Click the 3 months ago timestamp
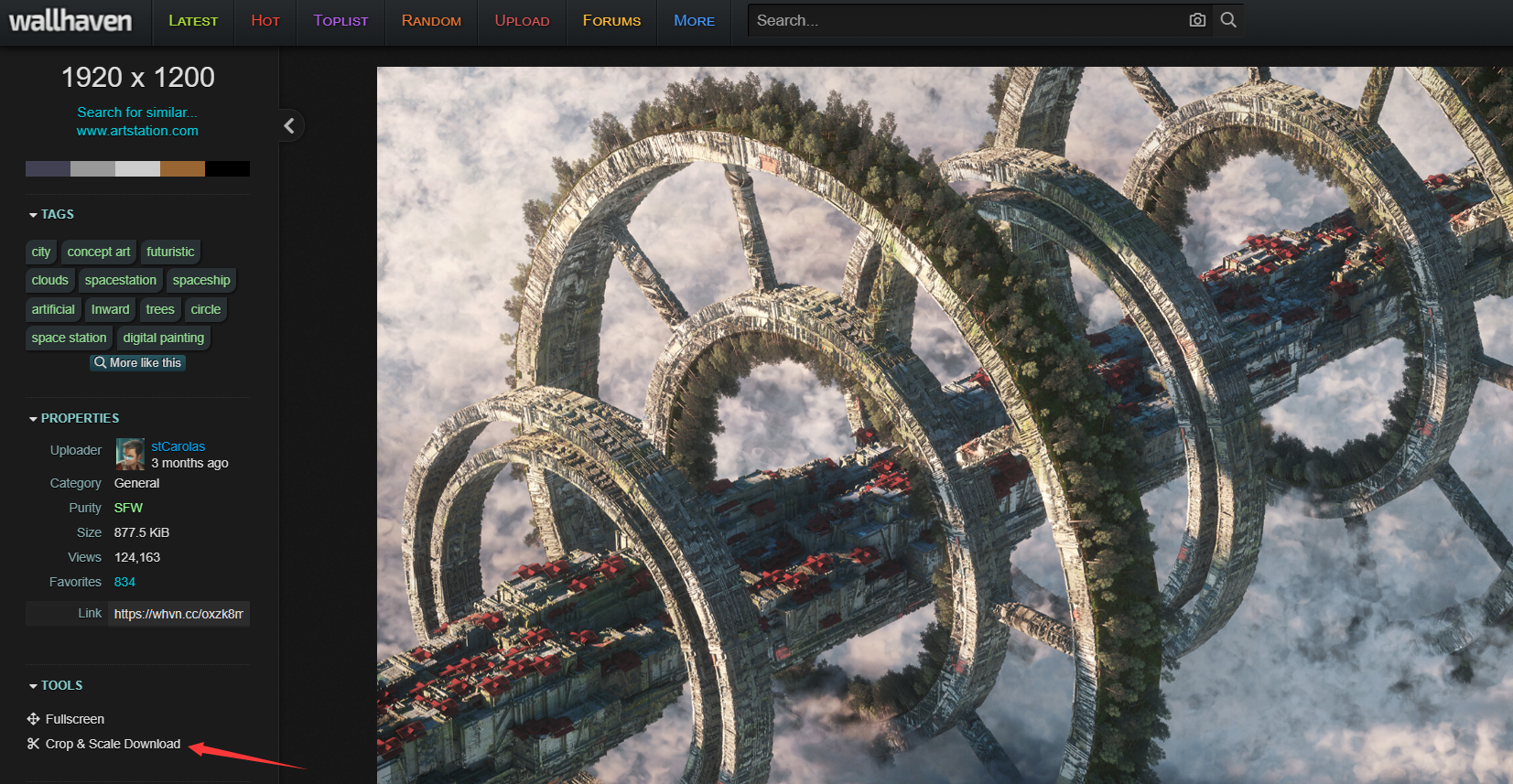 point(189,463)
